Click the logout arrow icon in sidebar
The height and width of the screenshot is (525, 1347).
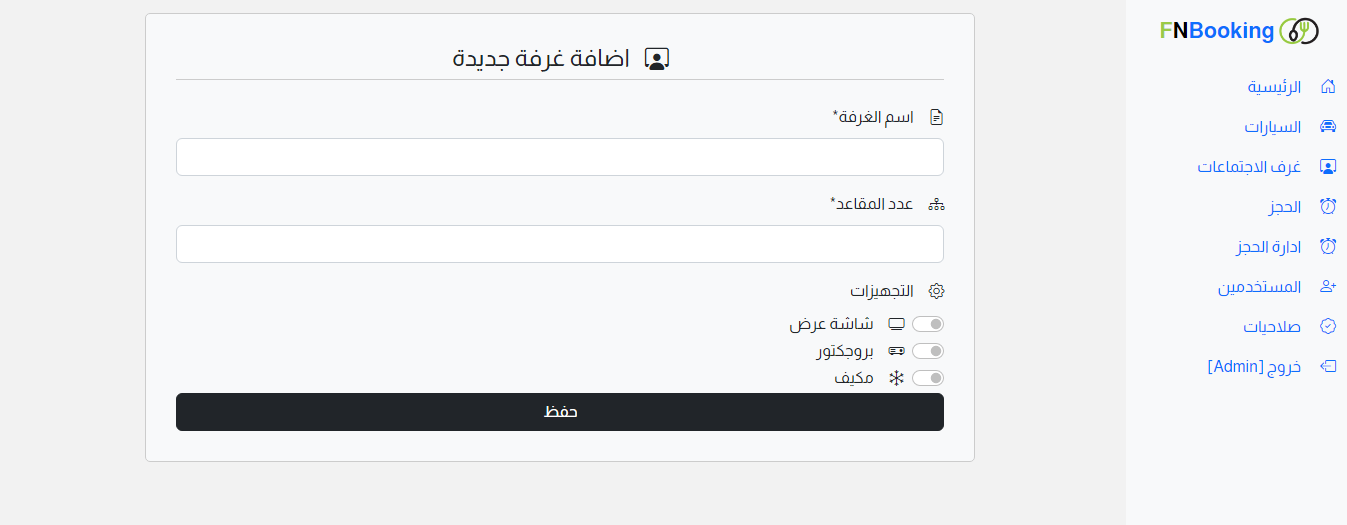[1328, 367]
